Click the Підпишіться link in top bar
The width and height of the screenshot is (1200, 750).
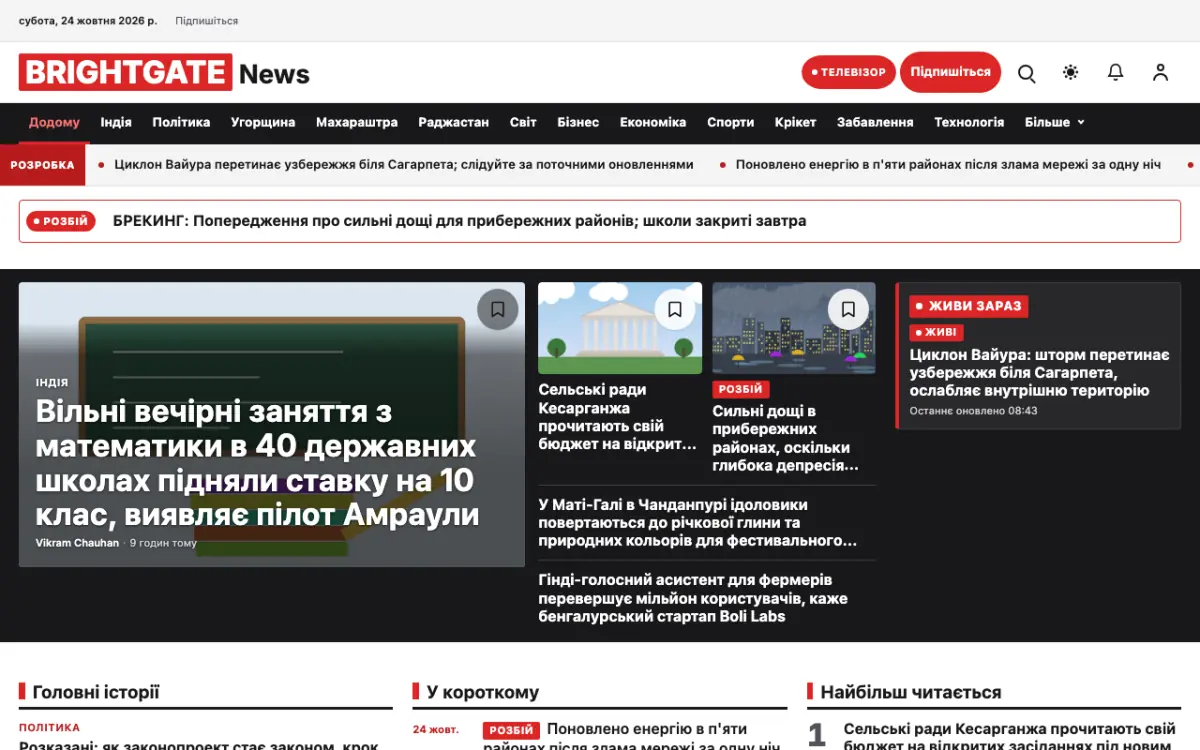pyautogui.click(x=207, y=20)
